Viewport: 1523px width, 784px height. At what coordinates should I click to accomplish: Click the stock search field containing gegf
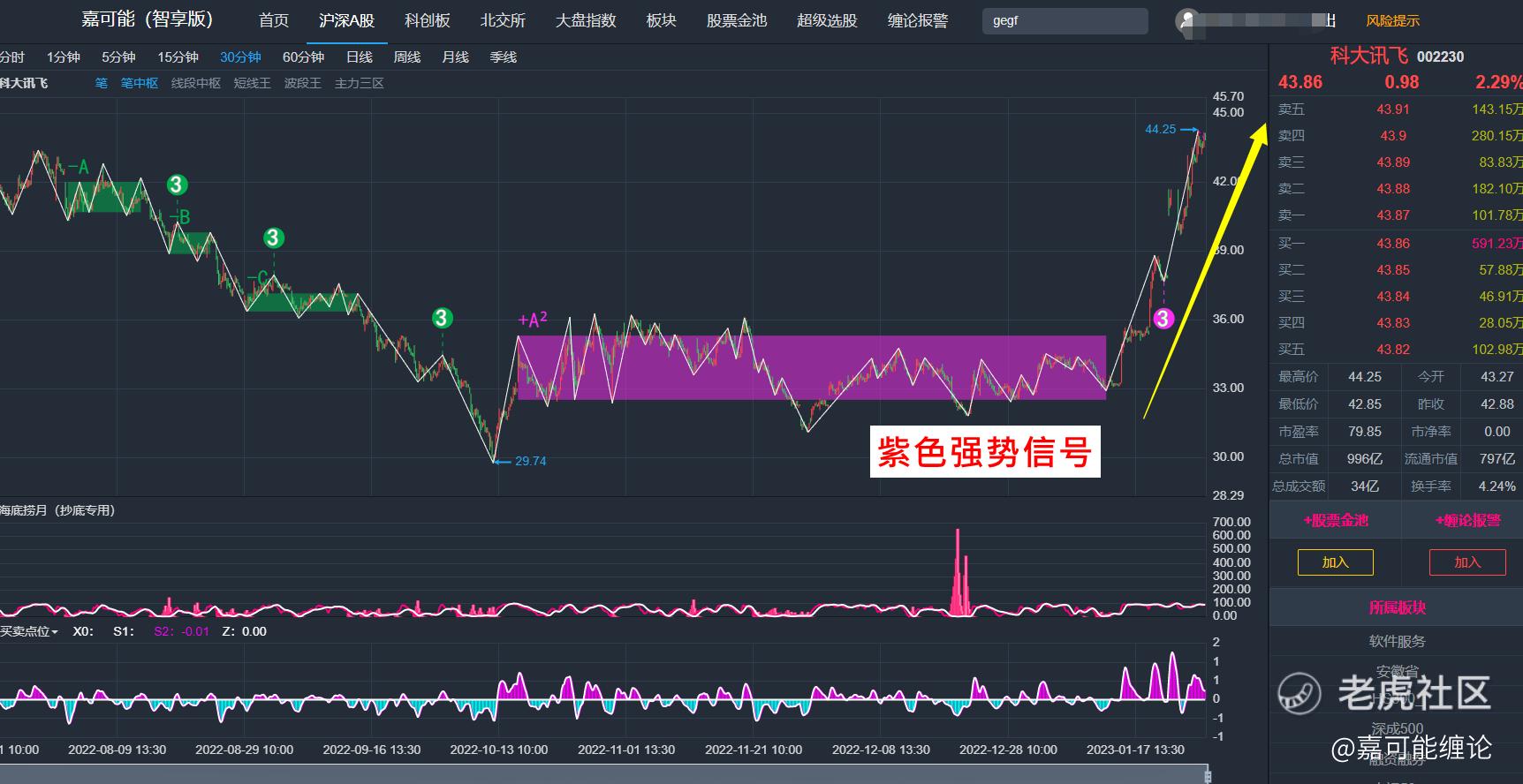pyautogui.click(x=1065, y=20)
